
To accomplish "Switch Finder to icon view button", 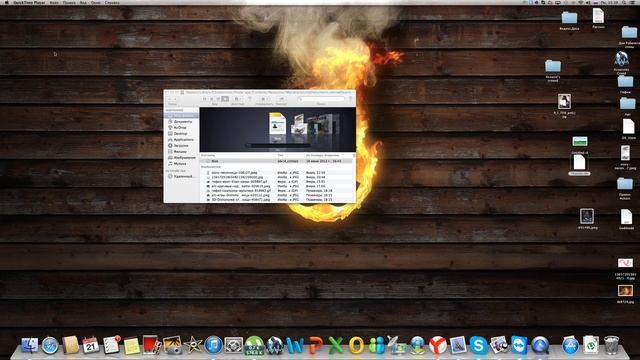I will (x=205, y=99).
